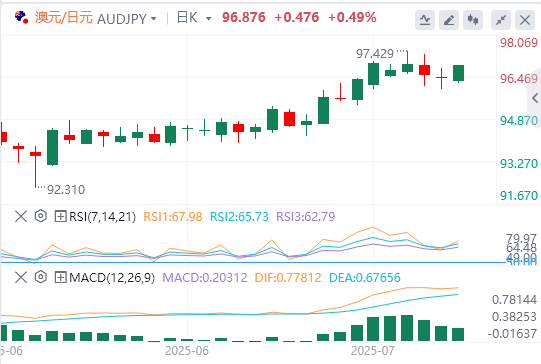
Task: Click the RSI3:62.79 value
Action: [x=306, y=217]
